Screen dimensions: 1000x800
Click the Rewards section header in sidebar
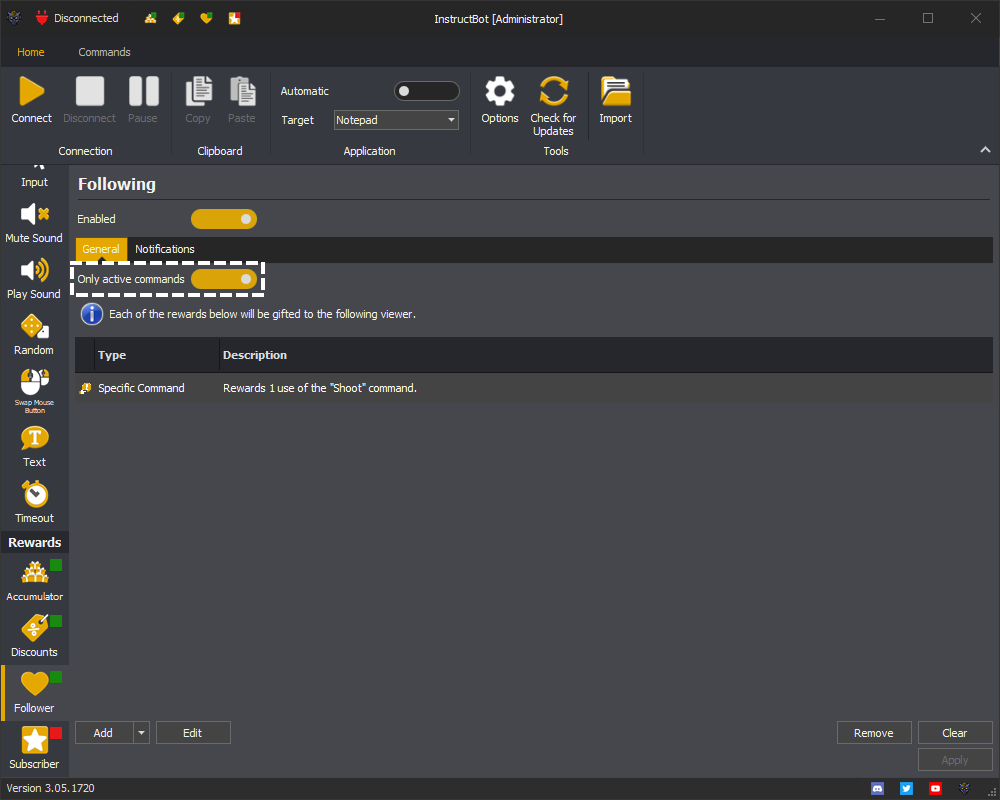(x=34, y=543)
